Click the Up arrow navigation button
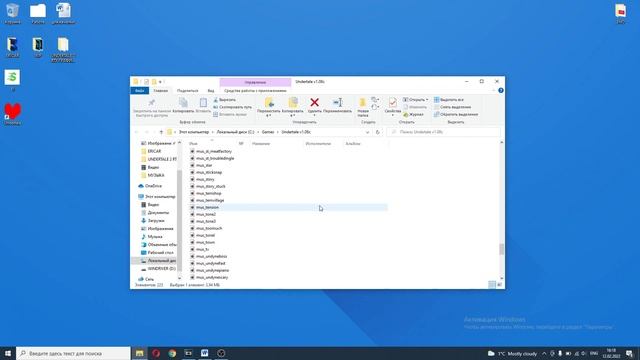Viewport: 640px width, 360px height. pyautogui.click(x=161, y=132)
